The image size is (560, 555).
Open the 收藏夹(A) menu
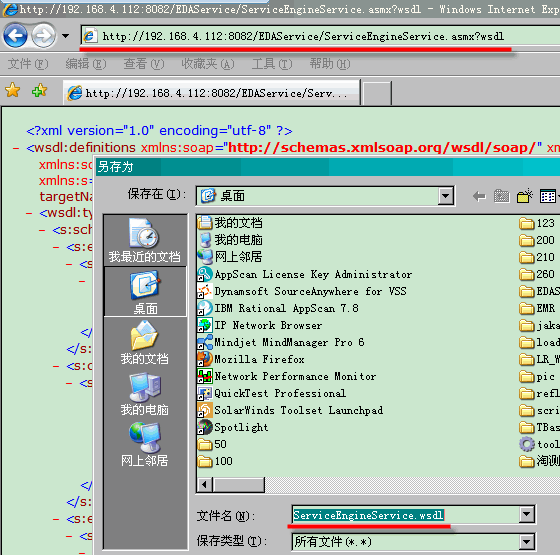pos(208,64)
